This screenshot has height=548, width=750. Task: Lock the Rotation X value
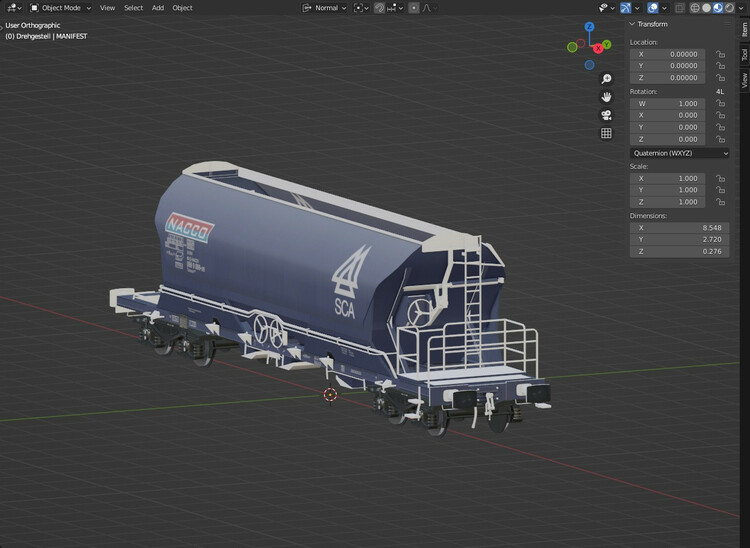click(720, 115)
